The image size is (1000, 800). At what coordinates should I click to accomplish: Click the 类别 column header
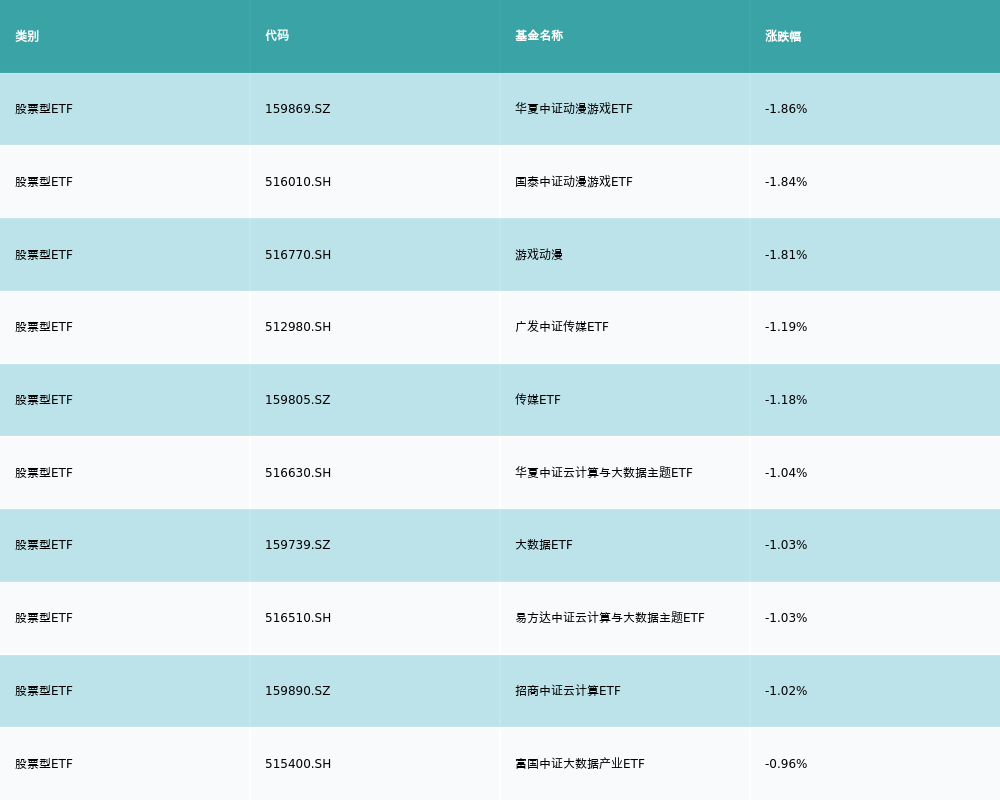(x=27, y=36)
